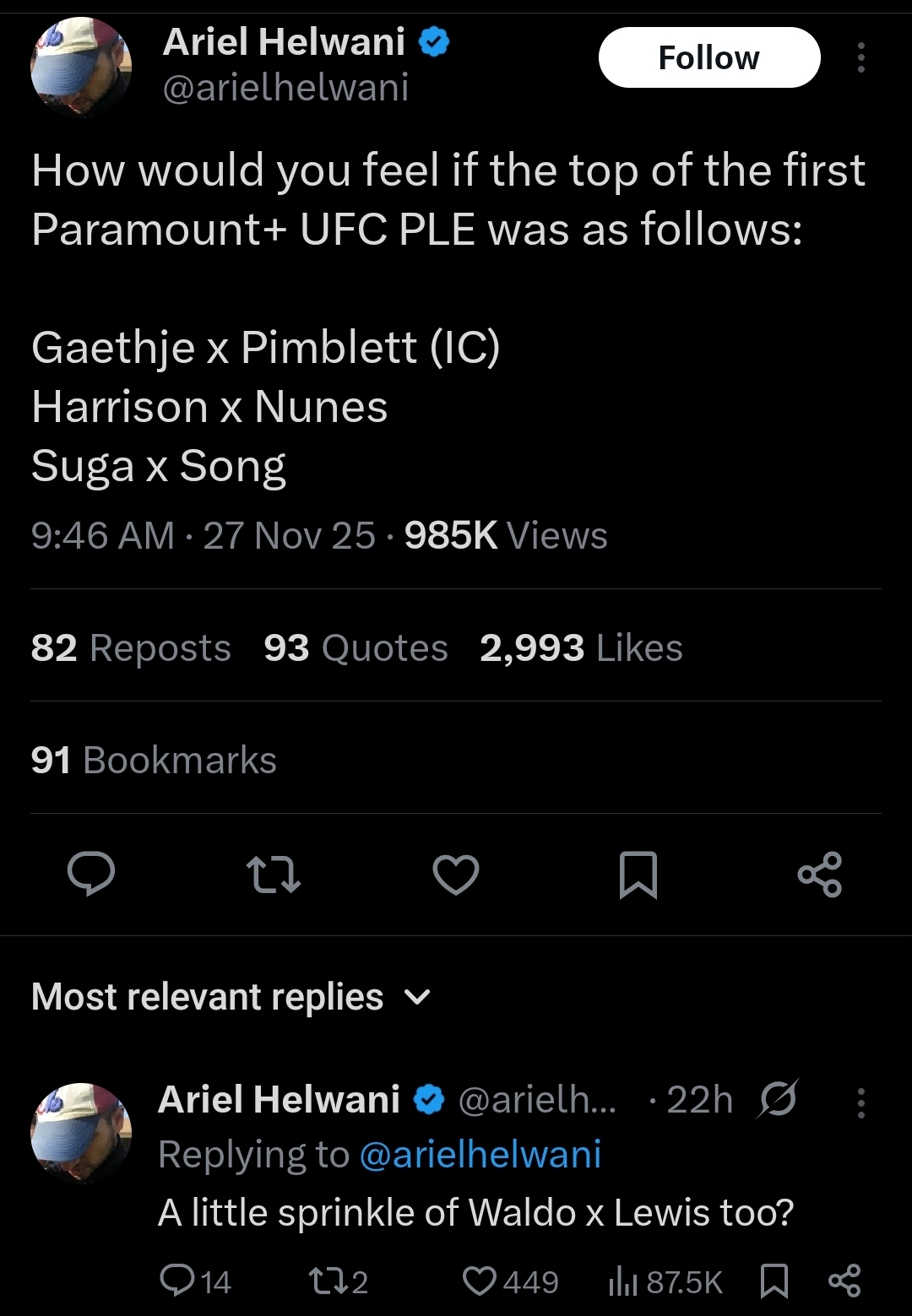Open the 93 Quotes list
This screenshot has height=1316, width=912.
pyautogui.click(x=356, y=647)
